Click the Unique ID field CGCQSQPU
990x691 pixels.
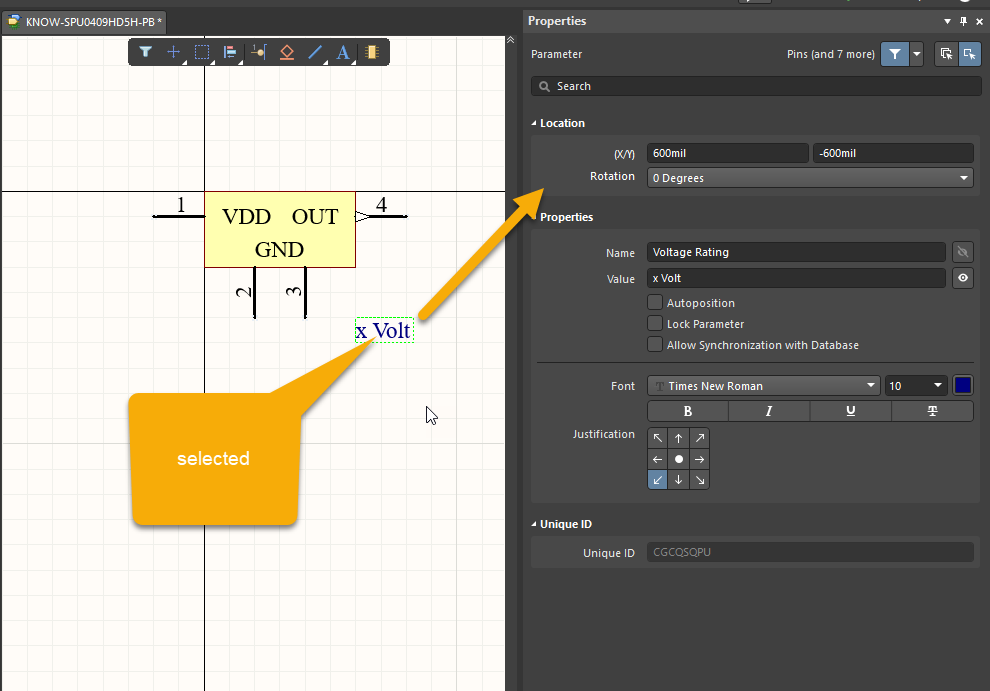point(810,552)
